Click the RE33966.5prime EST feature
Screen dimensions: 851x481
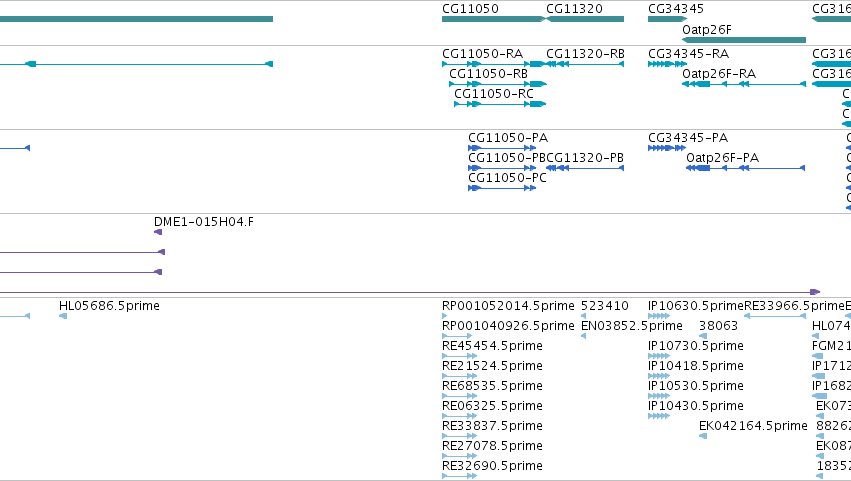pos(775,316)
